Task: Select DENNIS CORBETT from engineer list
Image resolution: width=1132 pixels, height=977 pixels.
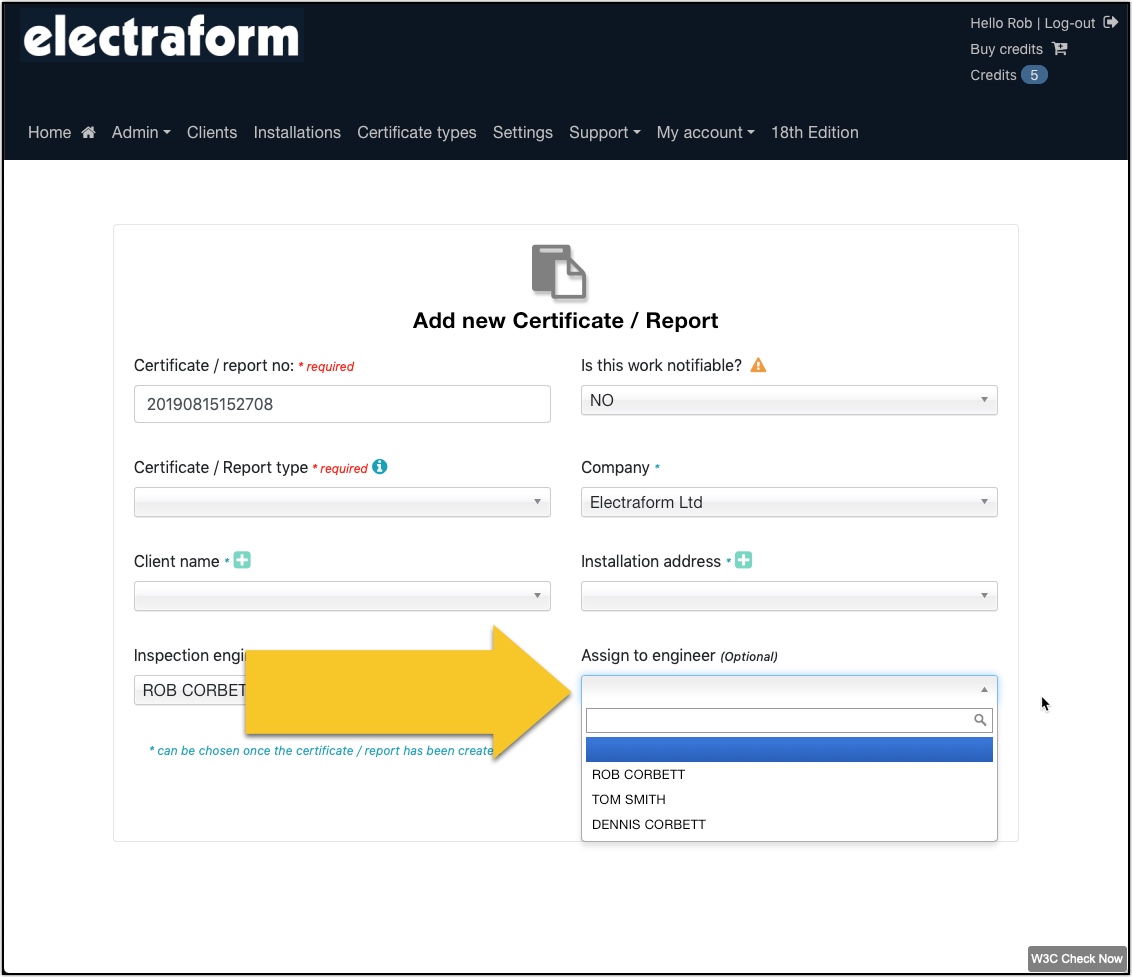Action: 789,824
